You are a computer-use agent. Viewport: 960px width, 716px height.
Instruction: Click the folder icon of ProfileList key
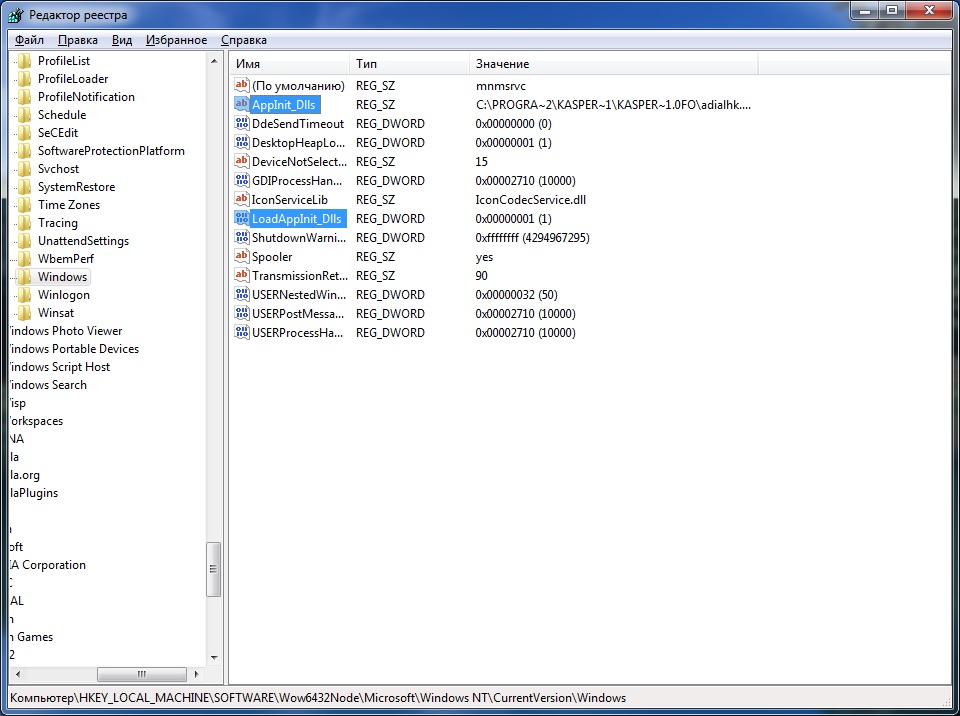coord(24,61)
